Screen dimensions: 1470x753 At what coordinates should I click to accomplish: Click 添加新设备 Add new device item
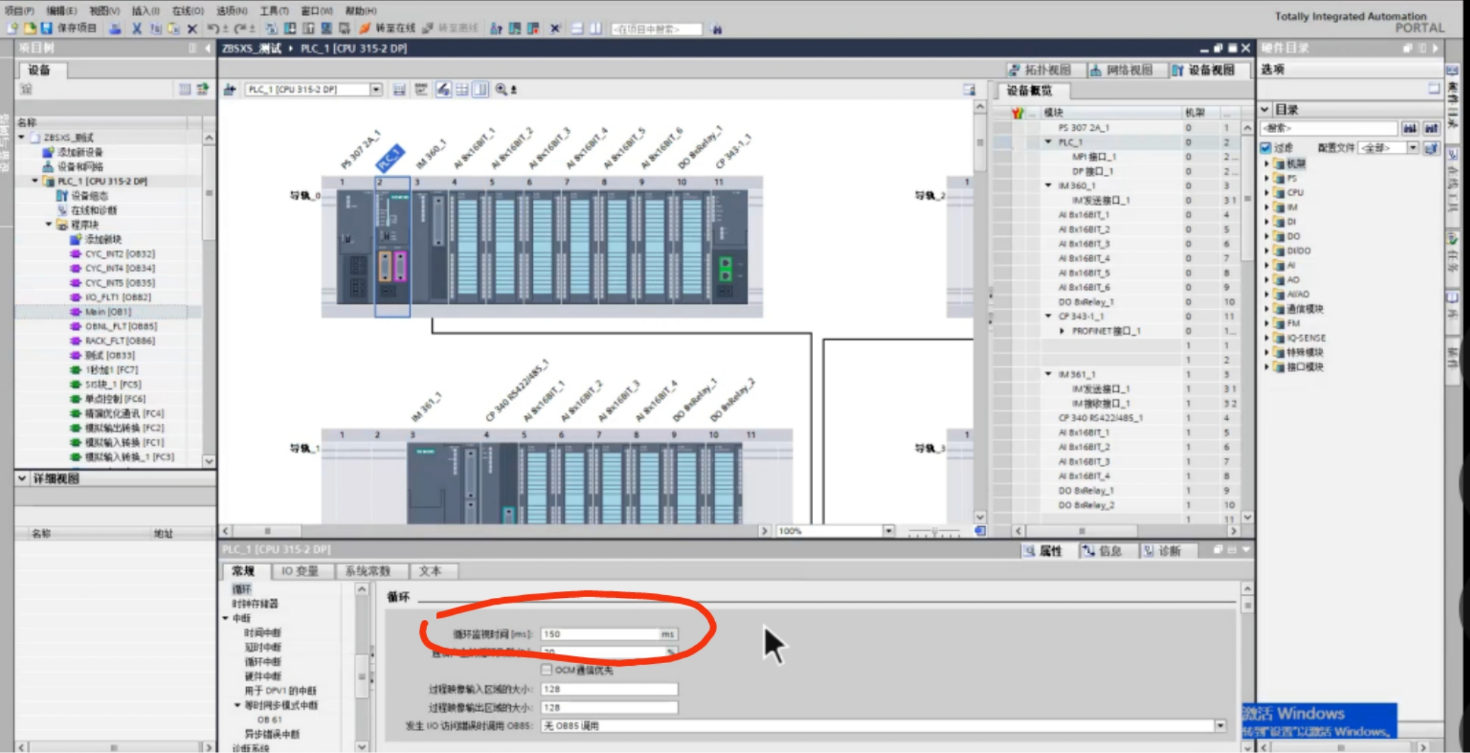tap(74, 152)
